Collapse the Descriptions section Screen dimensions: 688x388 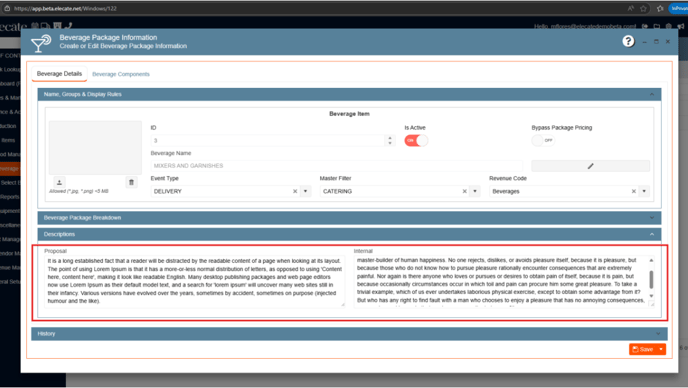(652, 234)
